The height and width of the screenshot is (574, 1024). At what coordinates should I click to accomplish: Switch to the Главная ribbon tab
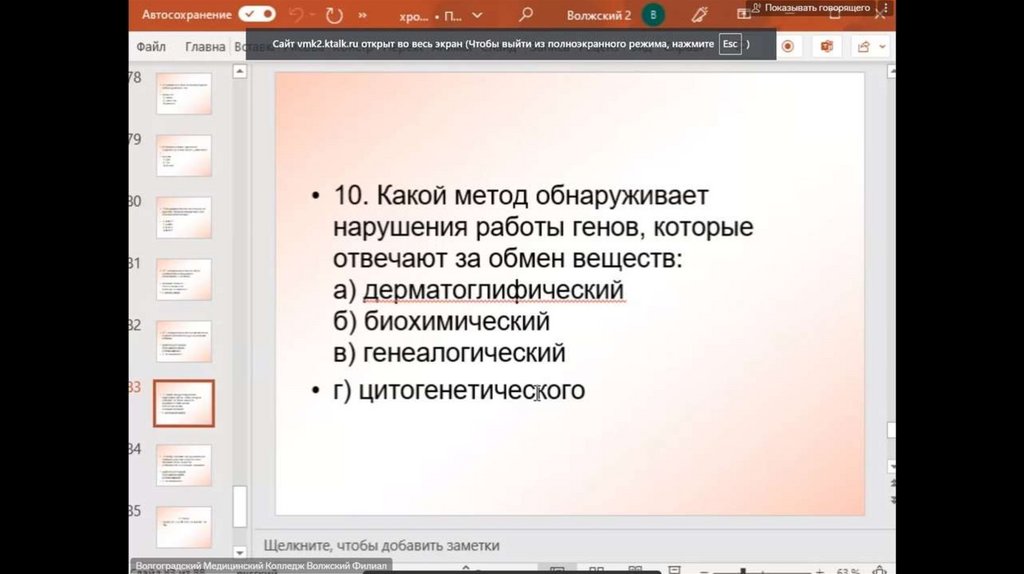pos(205,46)
